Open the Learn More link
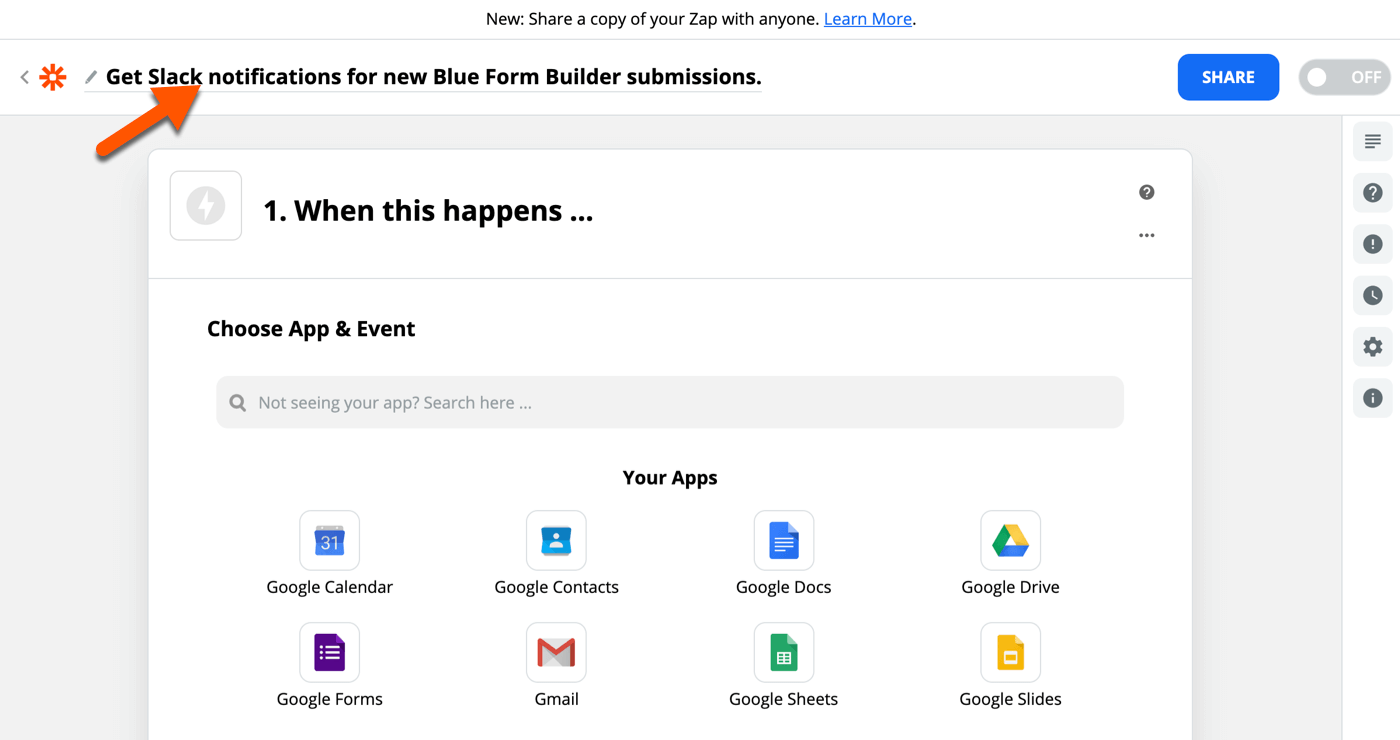Image resolution: width=1400 pixels, height=740 pixels. (x=867, y=18)
